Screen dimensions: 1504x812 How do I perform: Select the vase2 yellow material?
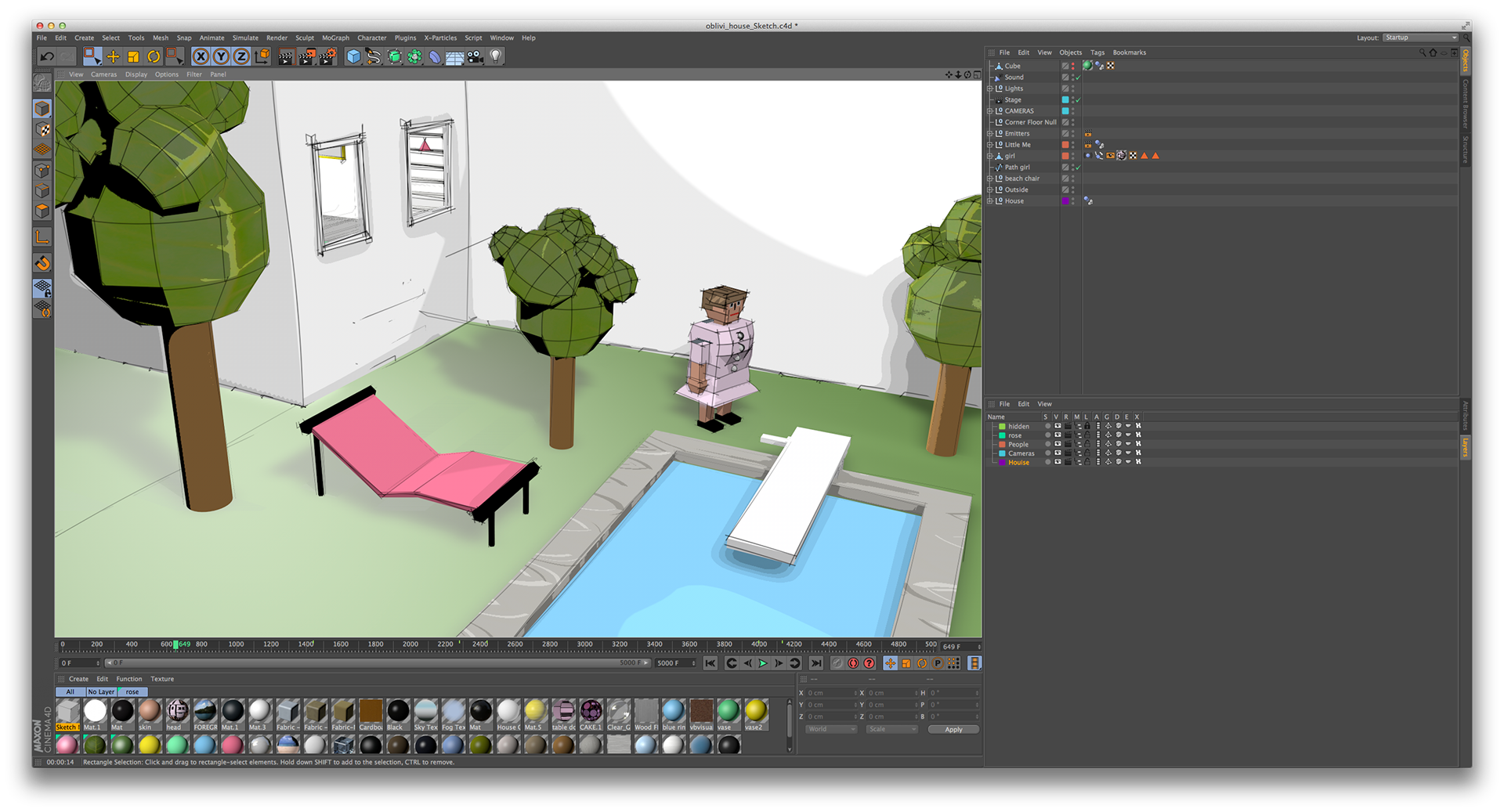point(755,714)
